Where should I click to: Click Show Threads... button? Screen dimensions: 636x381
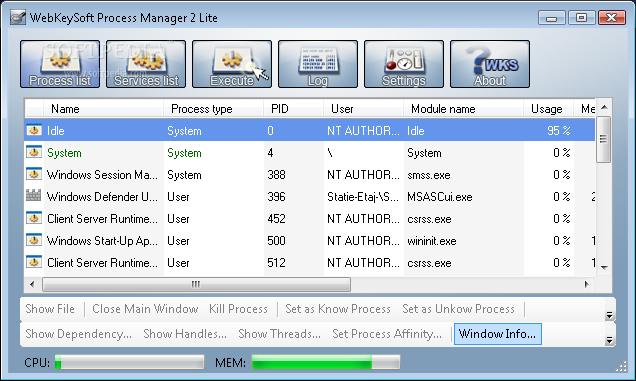point(279,334)
